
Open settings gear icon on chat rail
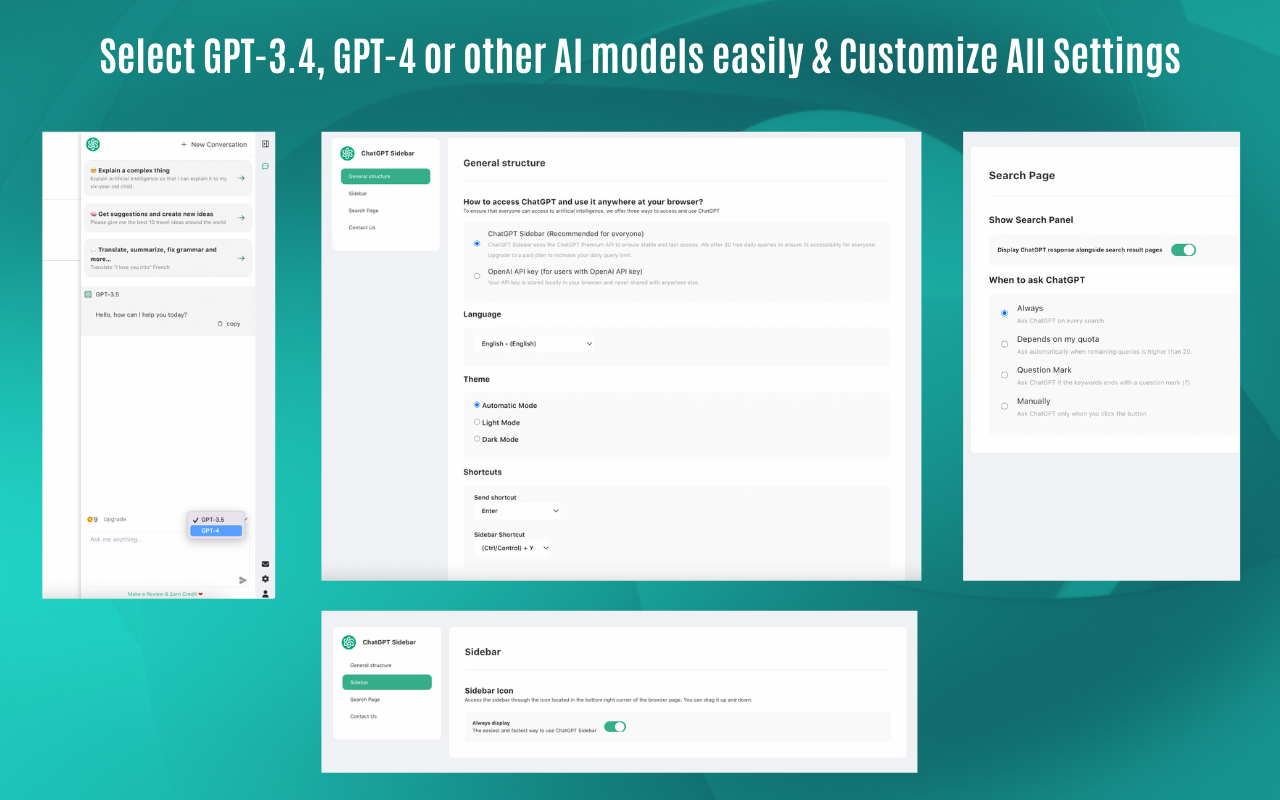[265, 579]
